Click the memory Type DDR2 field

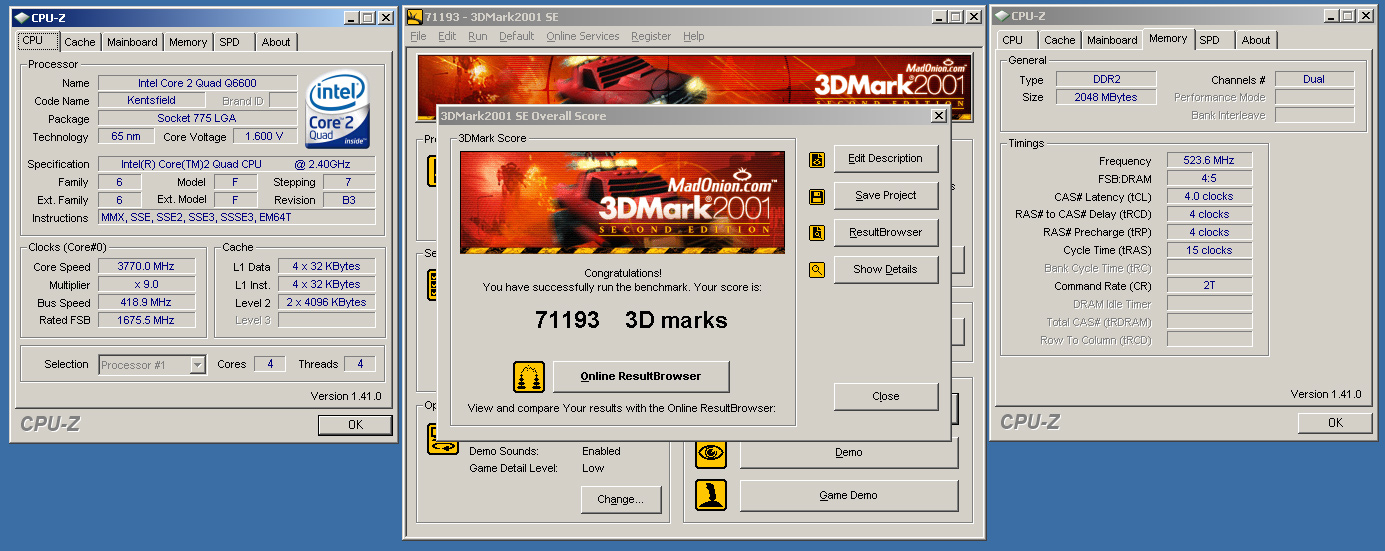(x=1105, y=79)
